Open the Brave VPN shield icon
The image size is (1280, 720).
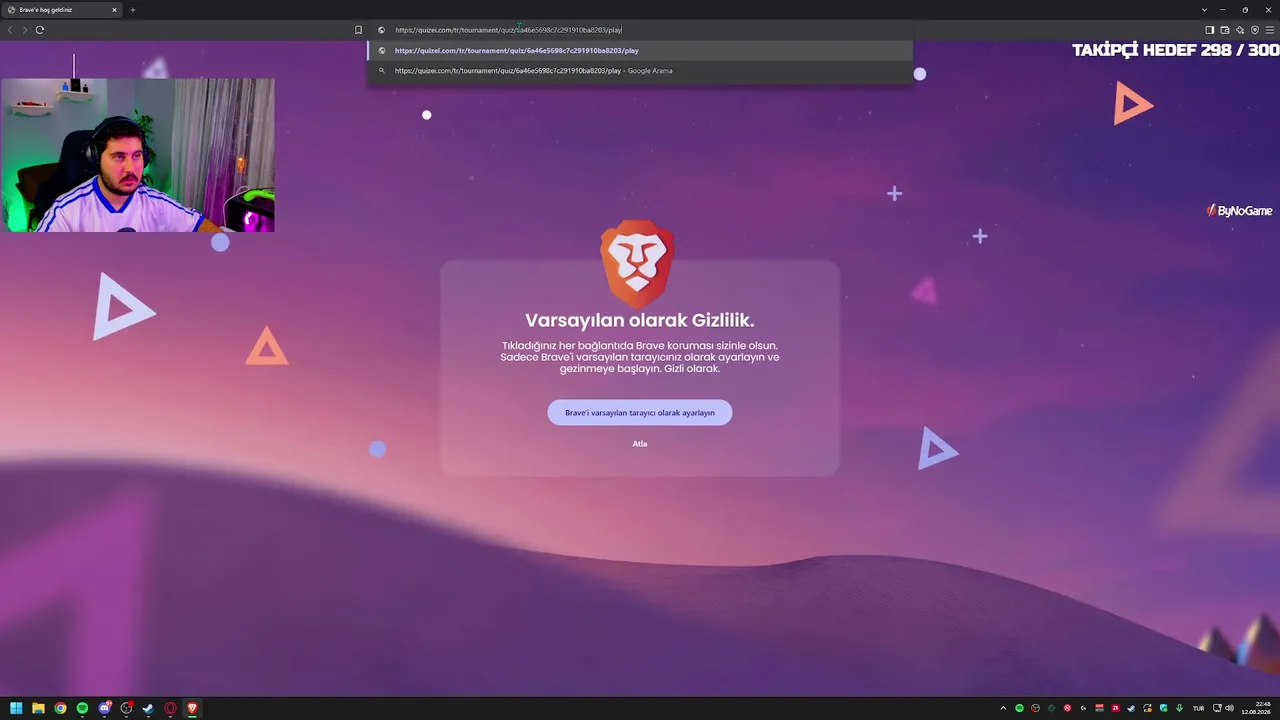(x=1255, y=30)
